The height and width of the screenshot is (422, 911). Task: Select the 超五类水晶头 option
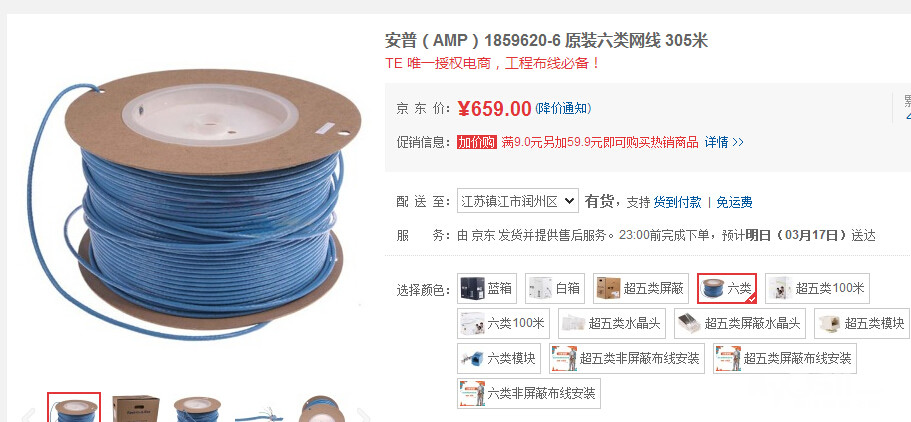coord(612,323)
